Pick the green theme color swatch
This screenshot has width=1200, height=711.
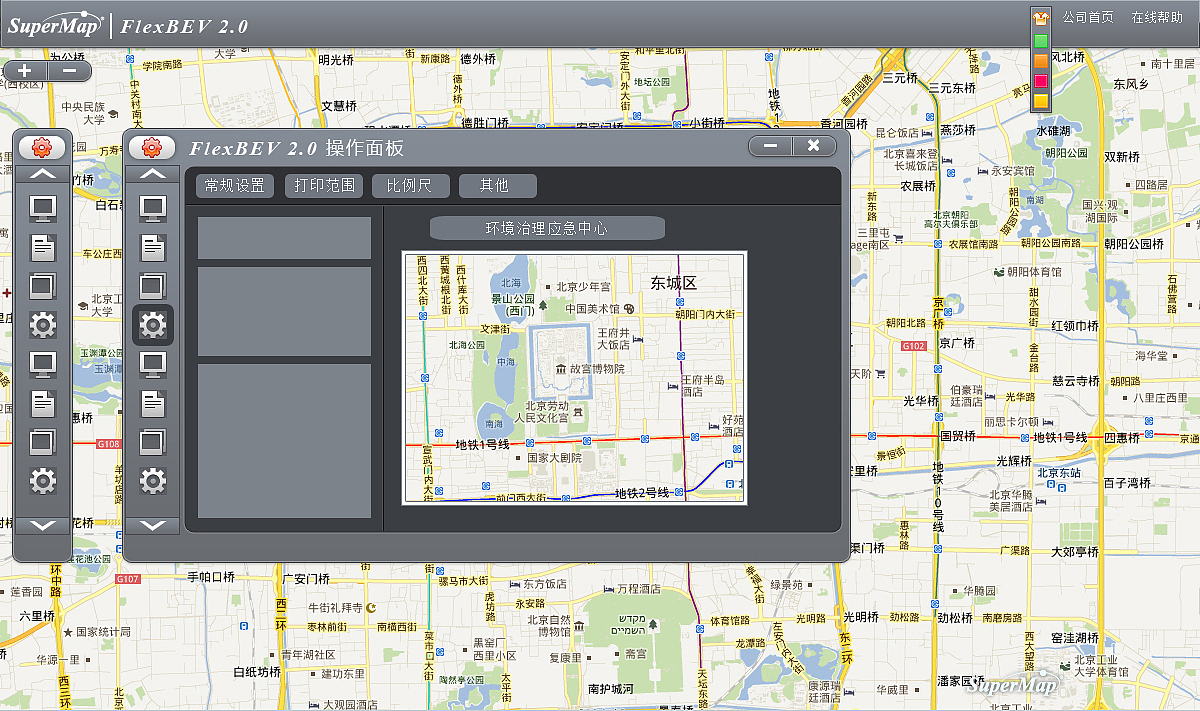[1040, 40]
